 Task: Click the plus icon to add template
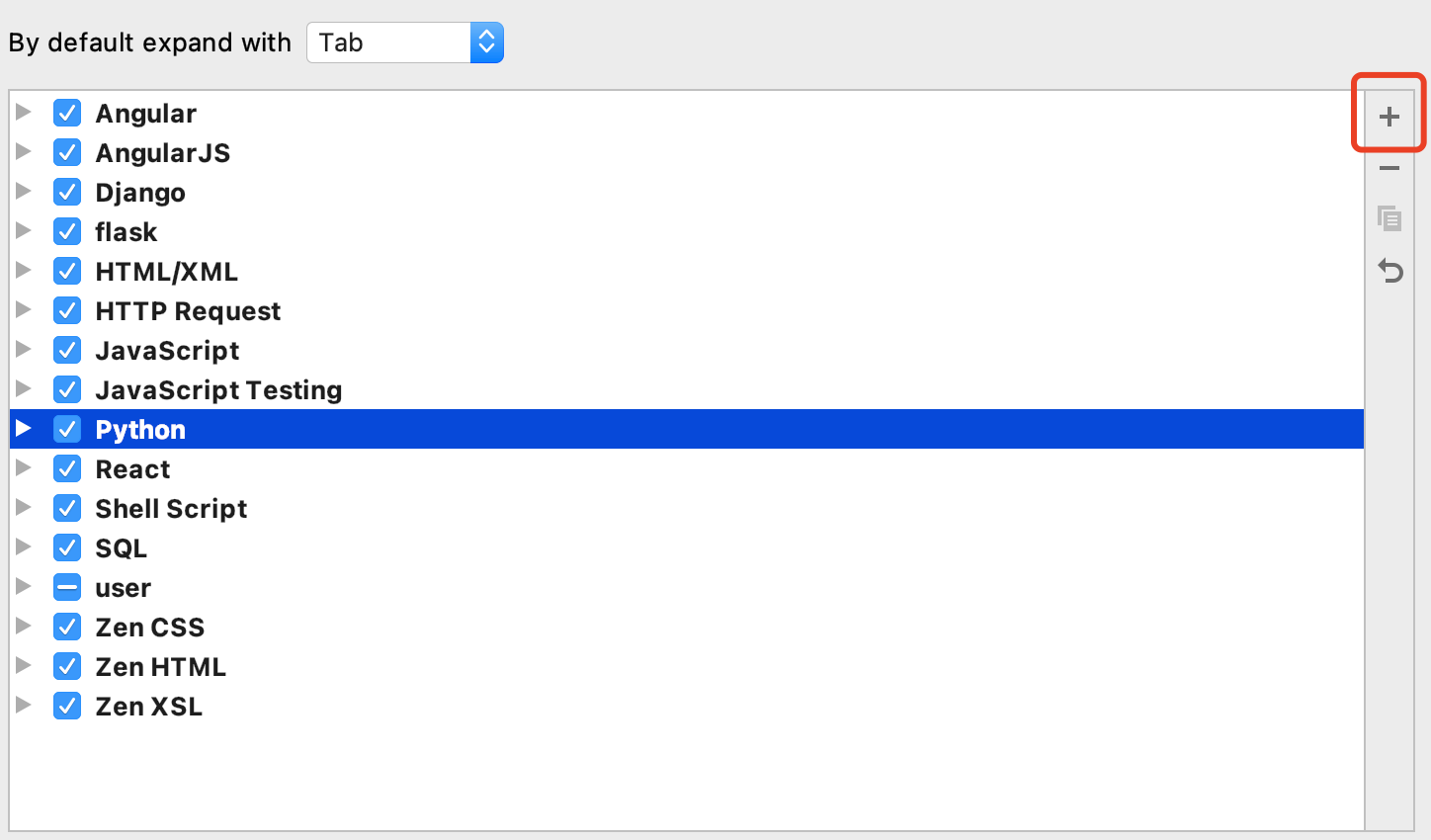point(1389,117)
